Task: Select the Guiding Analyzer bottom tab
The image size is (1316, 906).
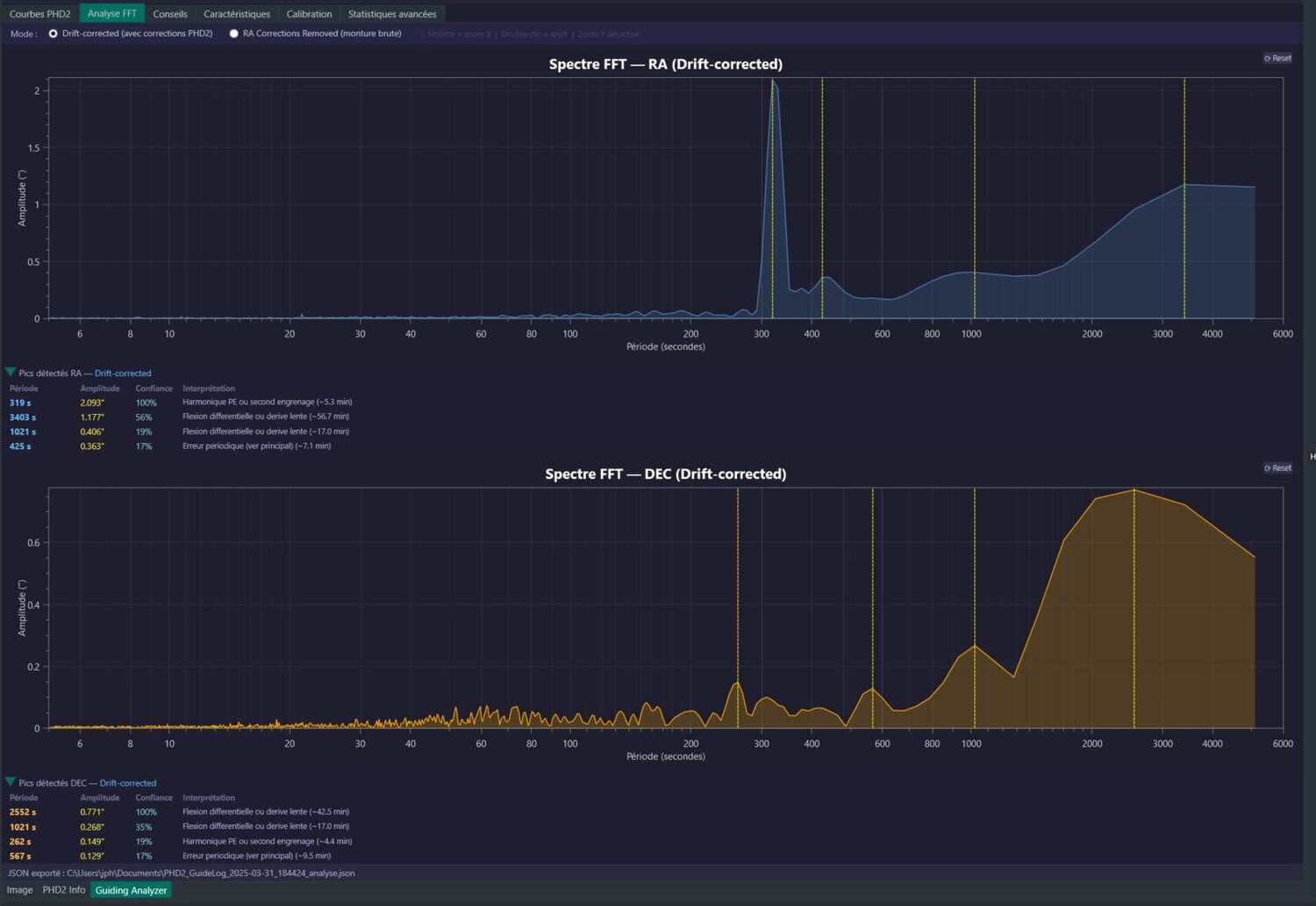Action: coord(131,889)
